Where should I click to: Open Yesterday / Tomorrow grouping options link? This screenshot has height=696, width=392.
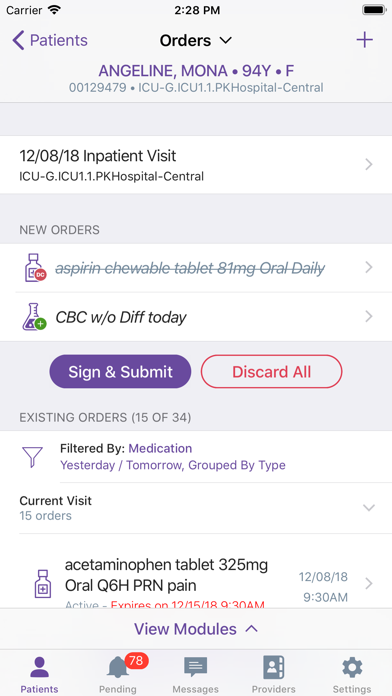tap(173, 465)
